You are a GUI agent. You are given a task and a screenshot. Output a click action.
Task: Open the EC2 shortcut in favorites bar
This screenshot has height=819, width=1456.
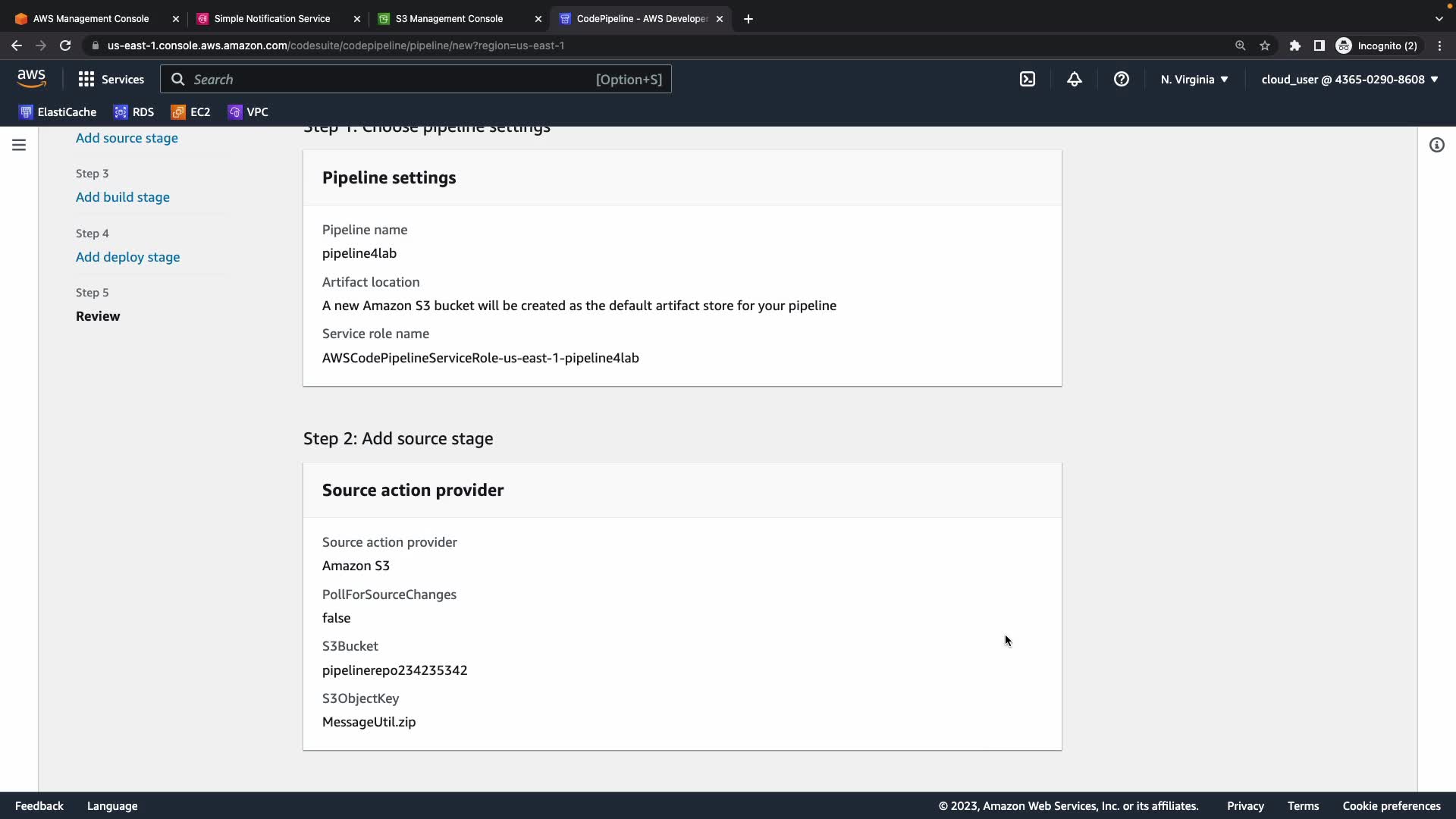click(191, 112)
